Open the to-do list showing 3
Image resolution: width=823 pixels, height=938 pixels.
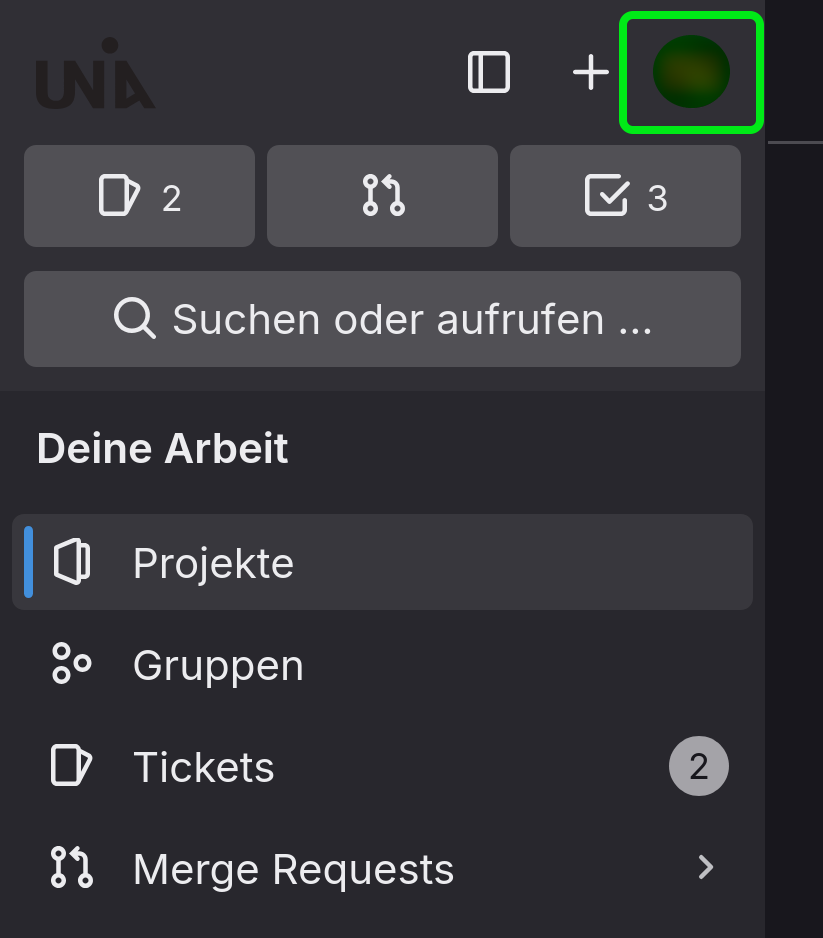point(625,196)
